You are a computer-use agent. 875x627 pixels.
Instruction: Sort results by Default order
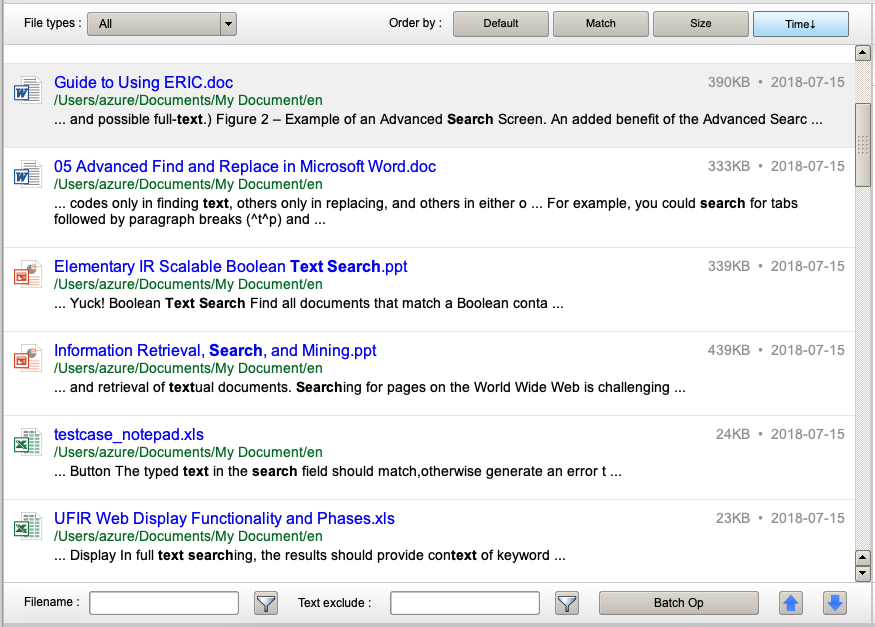tap(501, 24)
